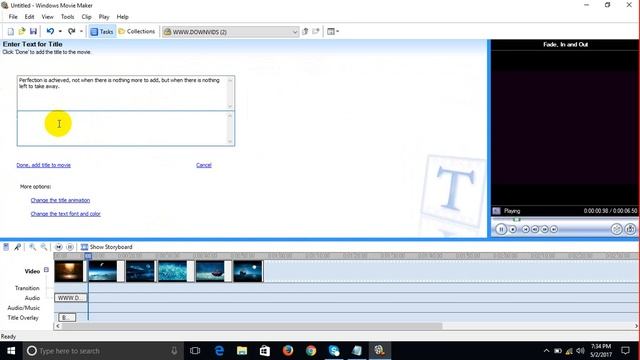Zoom in the timeline
640x360 pixels.
[x=33, y=247]
